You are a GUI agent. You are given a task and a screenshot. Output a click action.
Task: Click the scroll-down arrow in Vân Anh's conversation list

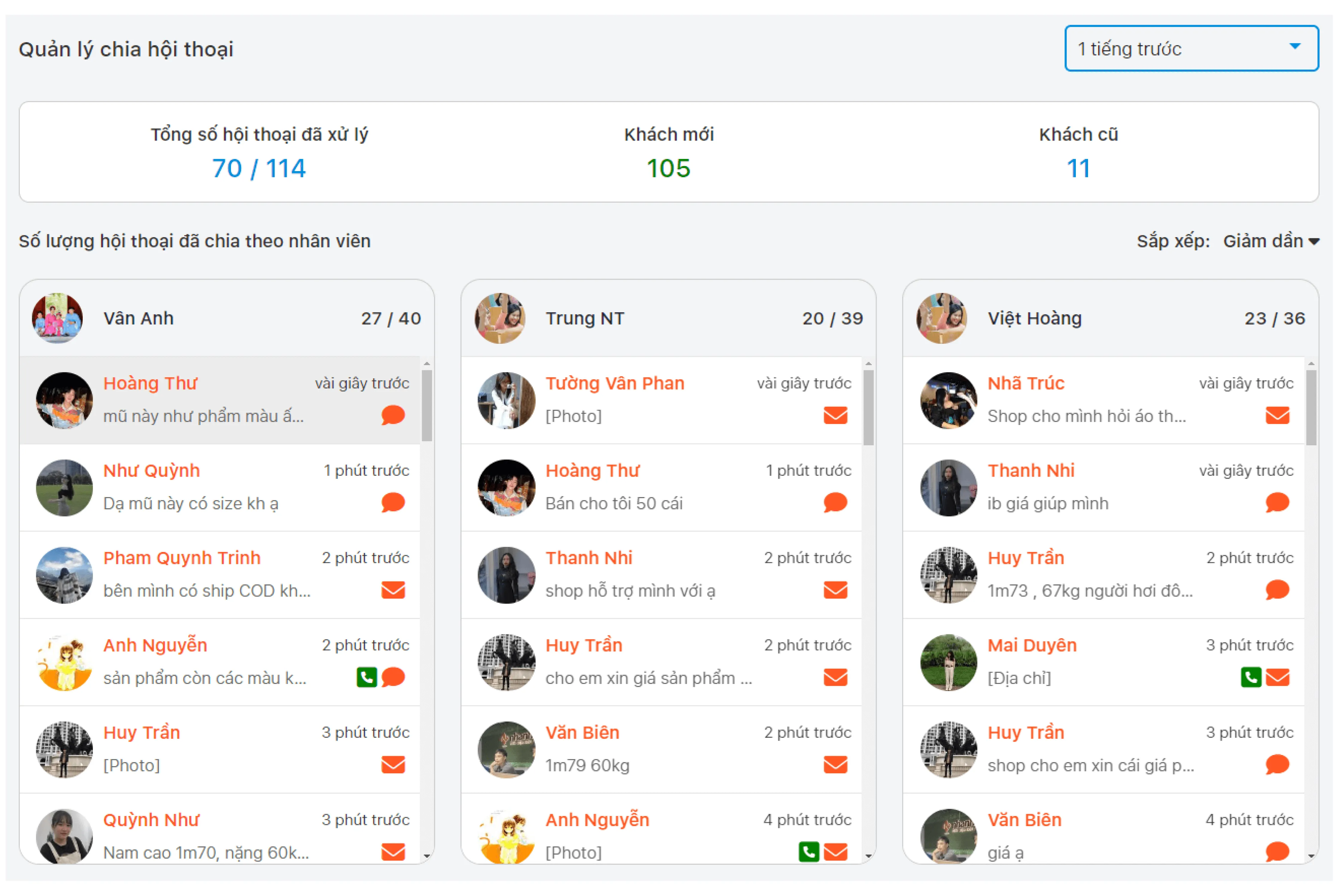[427, 856]
